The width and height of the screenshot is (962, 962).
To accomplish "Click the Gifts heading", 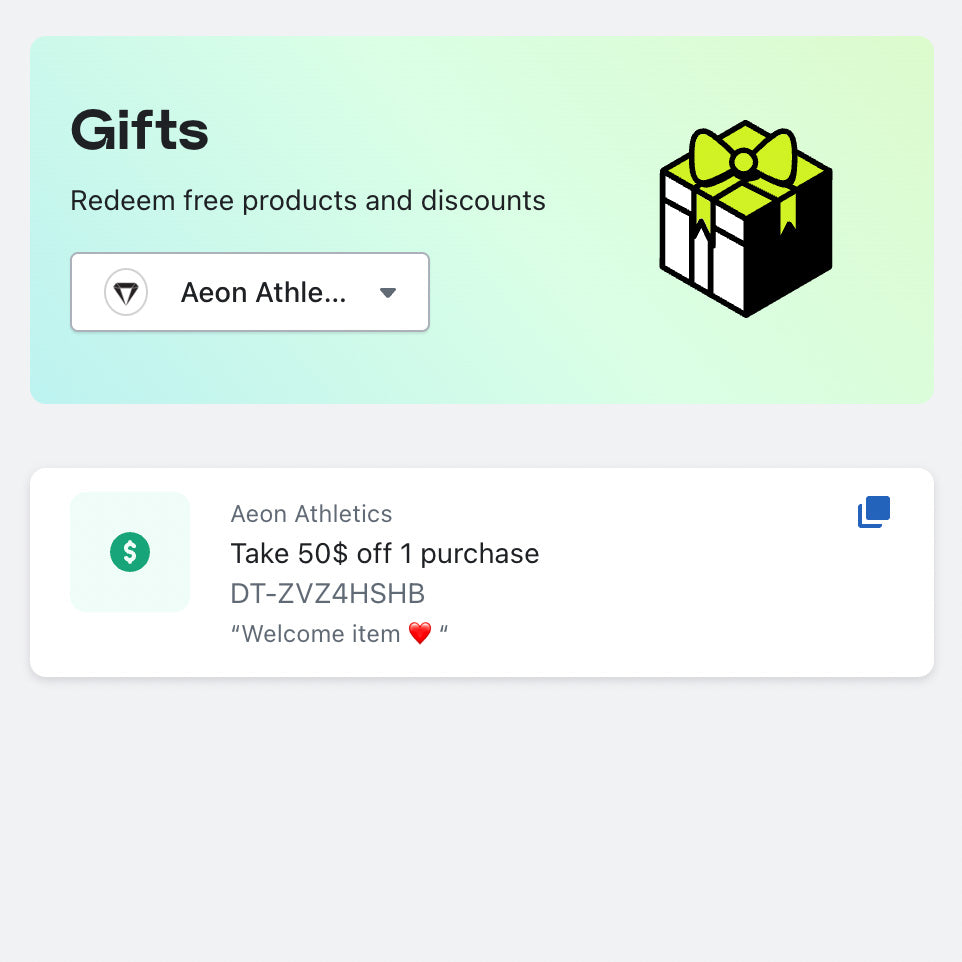I will 140,129.
